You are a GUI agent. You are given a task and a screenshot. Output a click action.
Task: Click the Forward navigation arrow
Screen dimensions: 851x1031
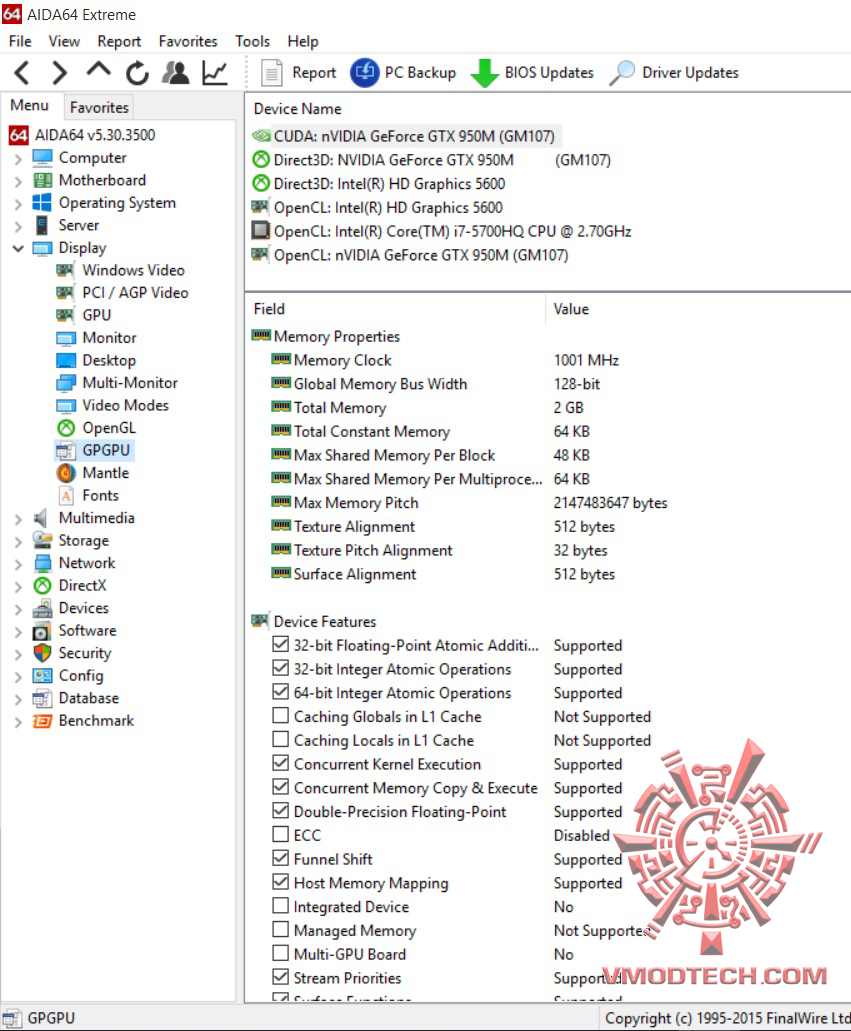59,72
